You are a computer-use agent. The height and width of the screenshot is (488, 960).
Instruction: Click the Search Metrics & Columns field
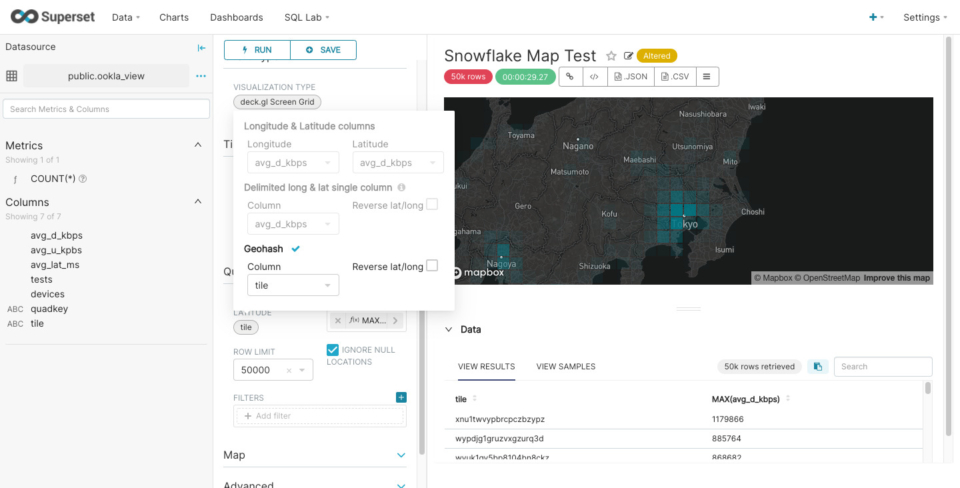tap(107, 109)
